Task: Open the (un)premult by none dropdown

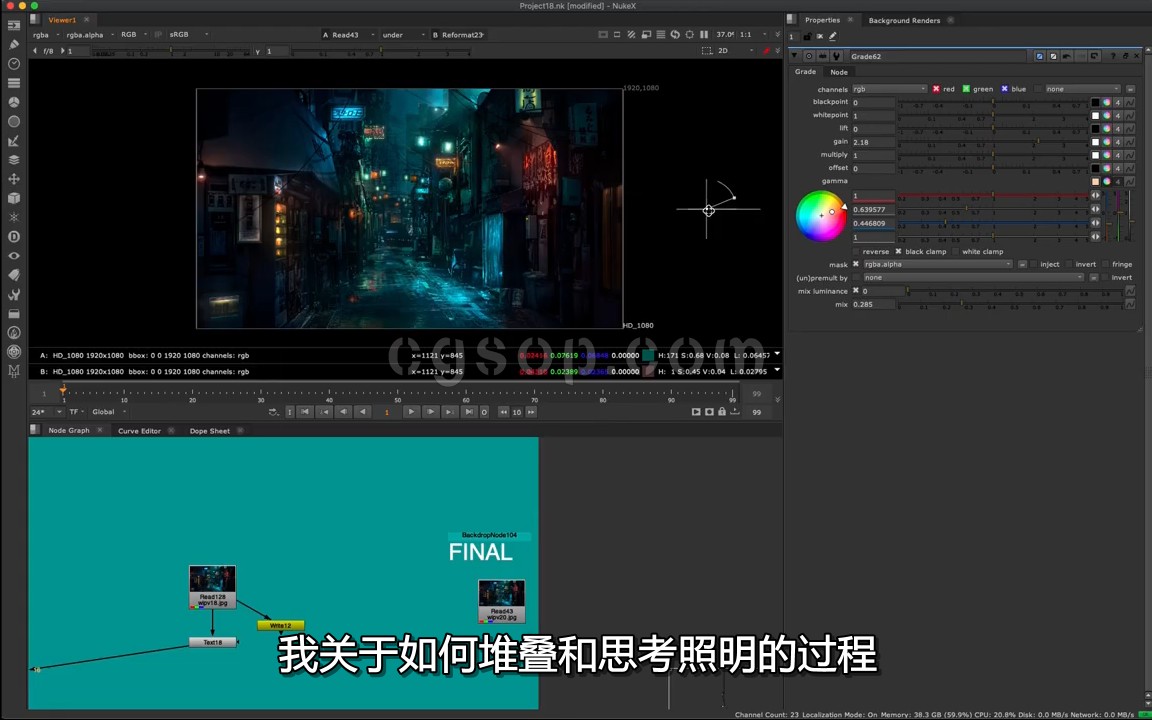Action: (x=973, y=278)
